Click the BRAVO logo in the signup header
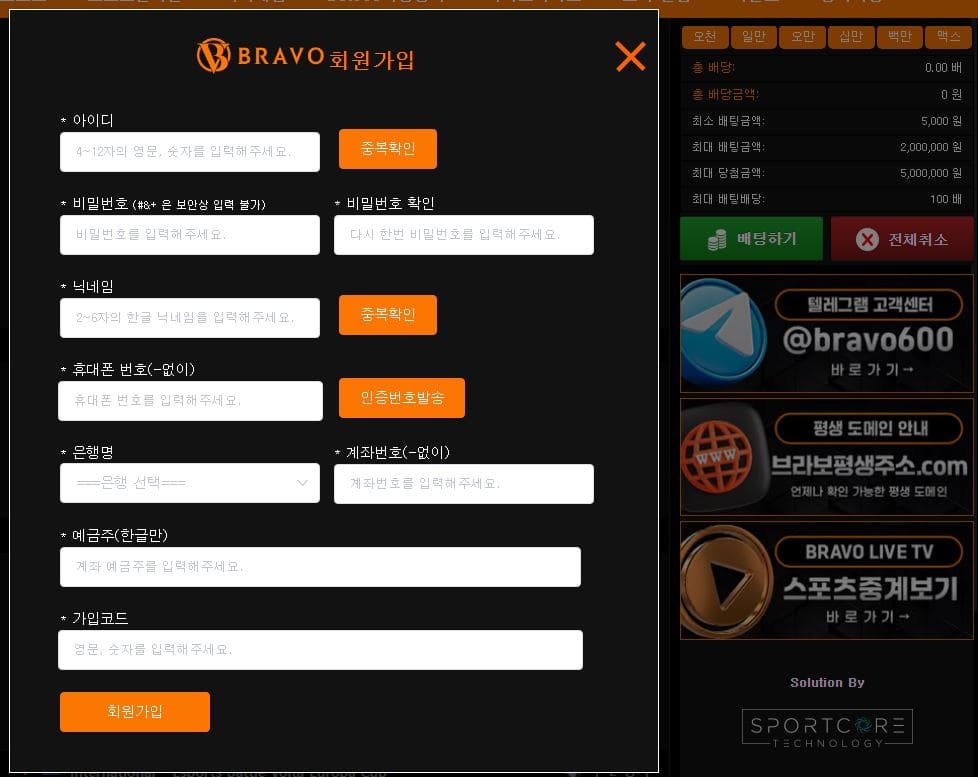Viewport: 978px width, 777px height. tap(260, 56)
